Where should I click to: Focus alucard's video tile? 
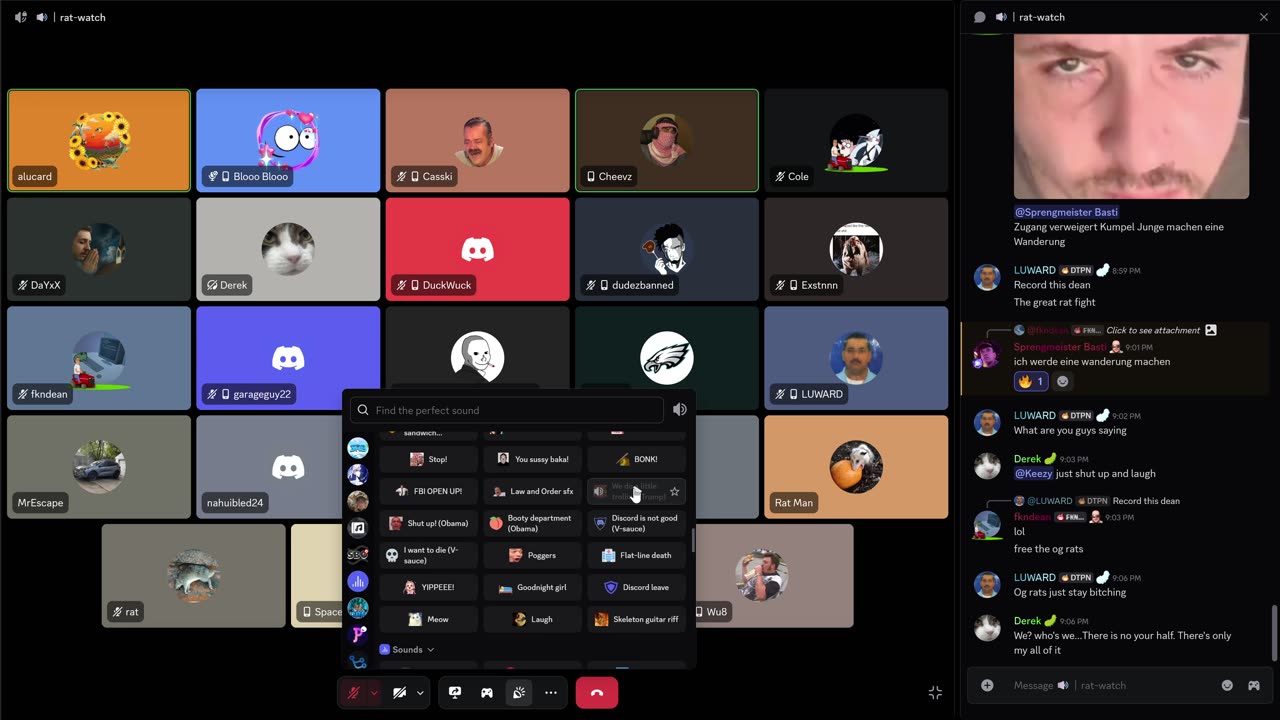[x=98, y=140]
